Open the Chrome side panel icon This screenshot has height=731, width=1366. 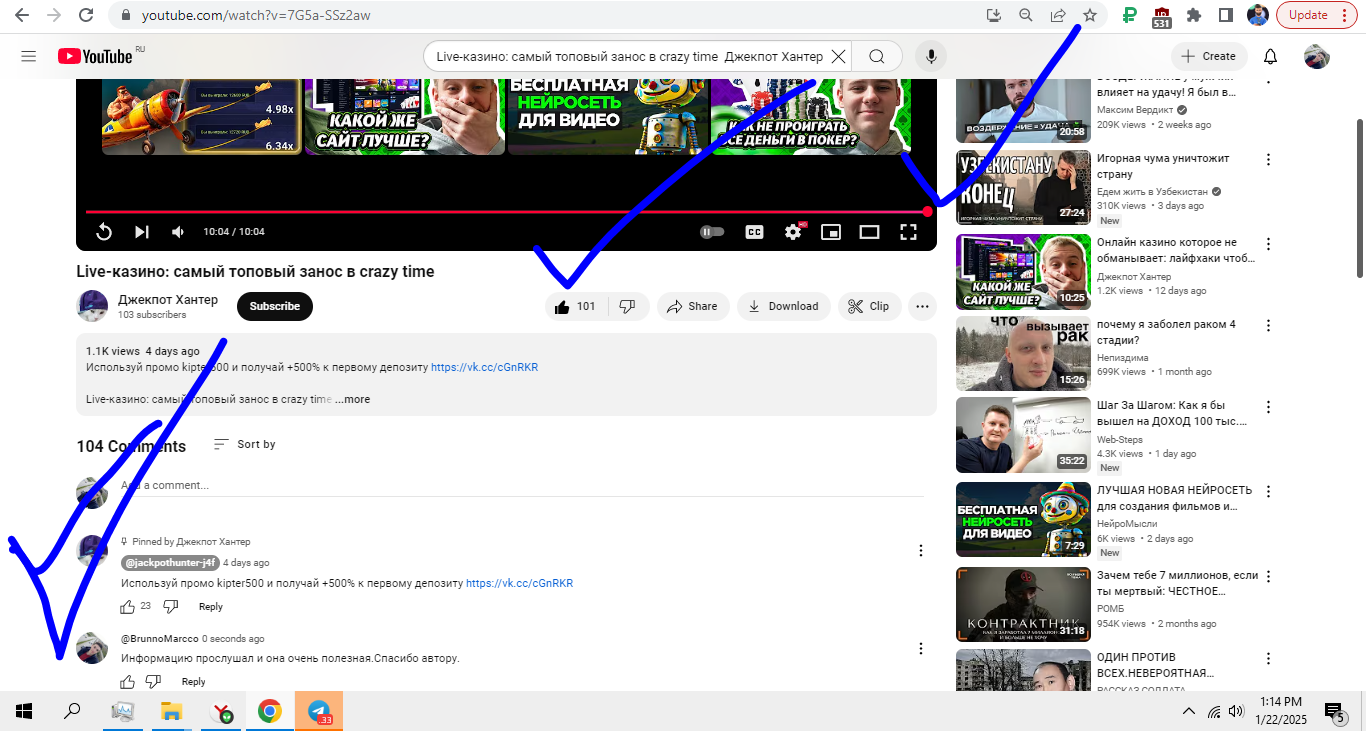tap(1225, 15)
